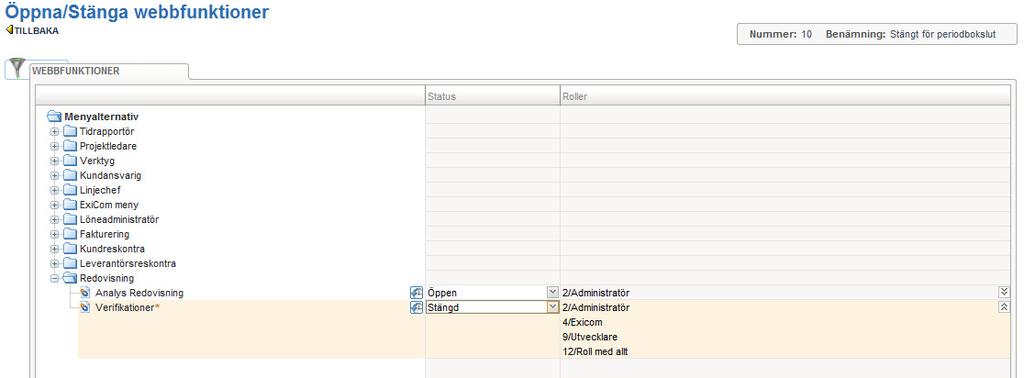This screenshot has width=1024, height=378.
Task: Expand the Projektledare tree node
Action: [55, 146]
